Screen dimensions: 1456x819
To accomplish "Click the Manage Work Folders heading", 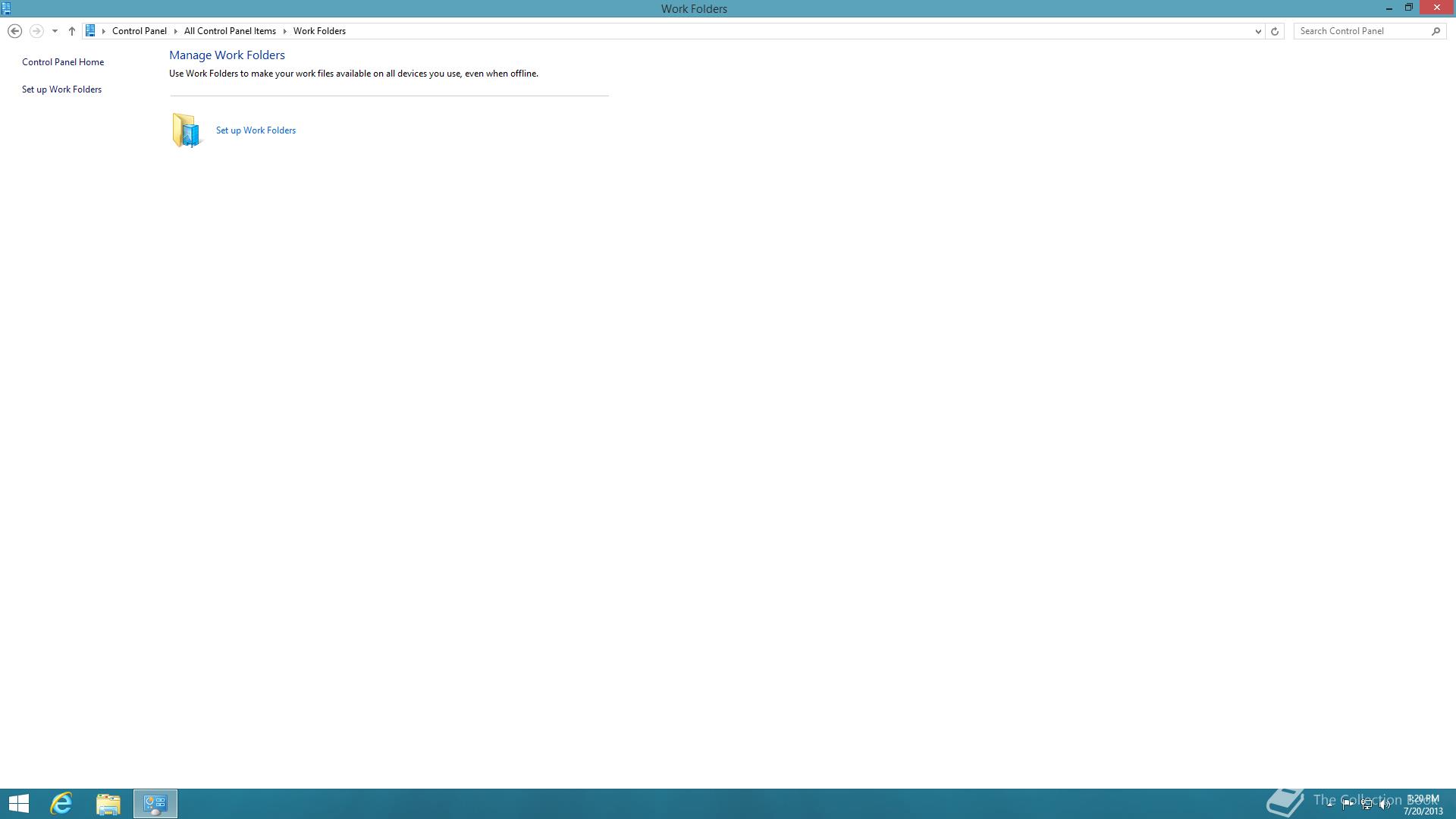I will point(227,55).
